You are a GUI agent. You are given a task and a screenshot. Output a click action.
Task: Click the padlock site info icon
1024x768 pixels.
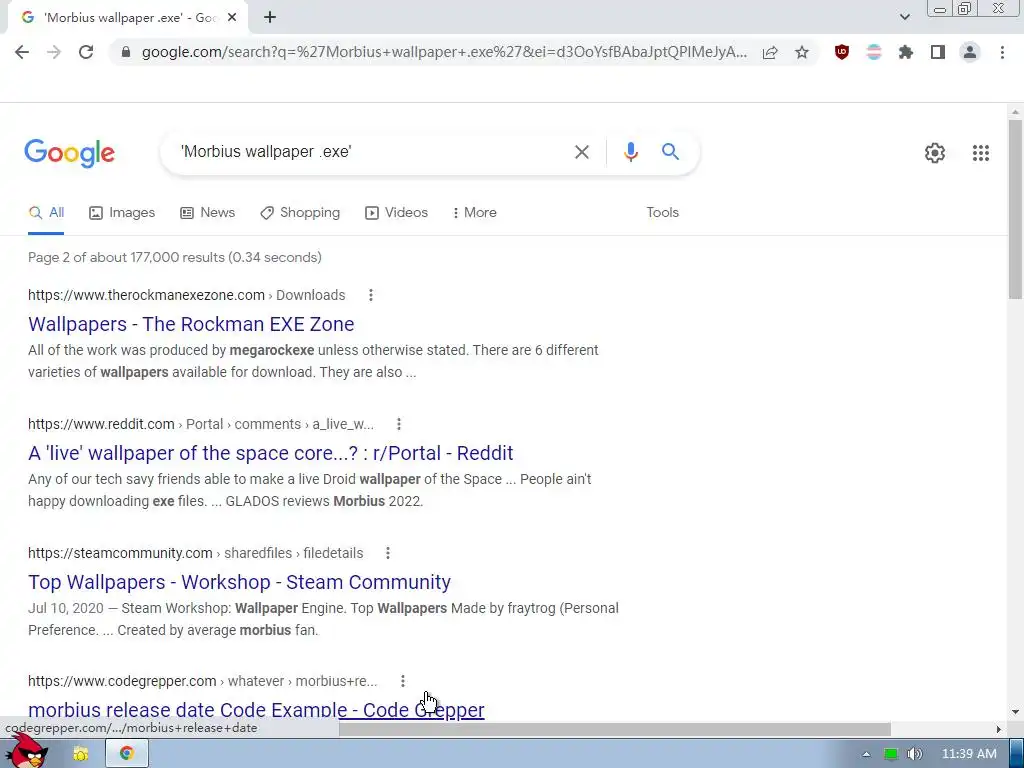tap(126, 52)
